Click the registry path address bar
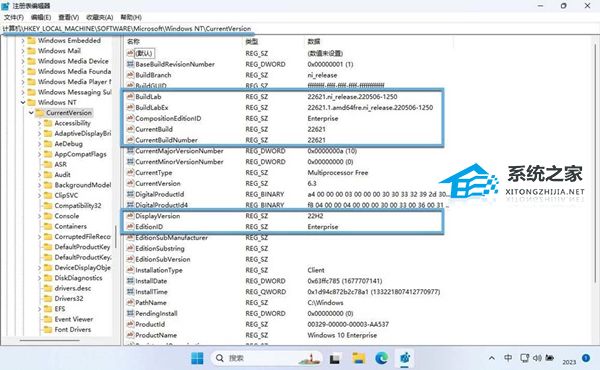Viewport: 600px width, 370px height. (298, 29)
